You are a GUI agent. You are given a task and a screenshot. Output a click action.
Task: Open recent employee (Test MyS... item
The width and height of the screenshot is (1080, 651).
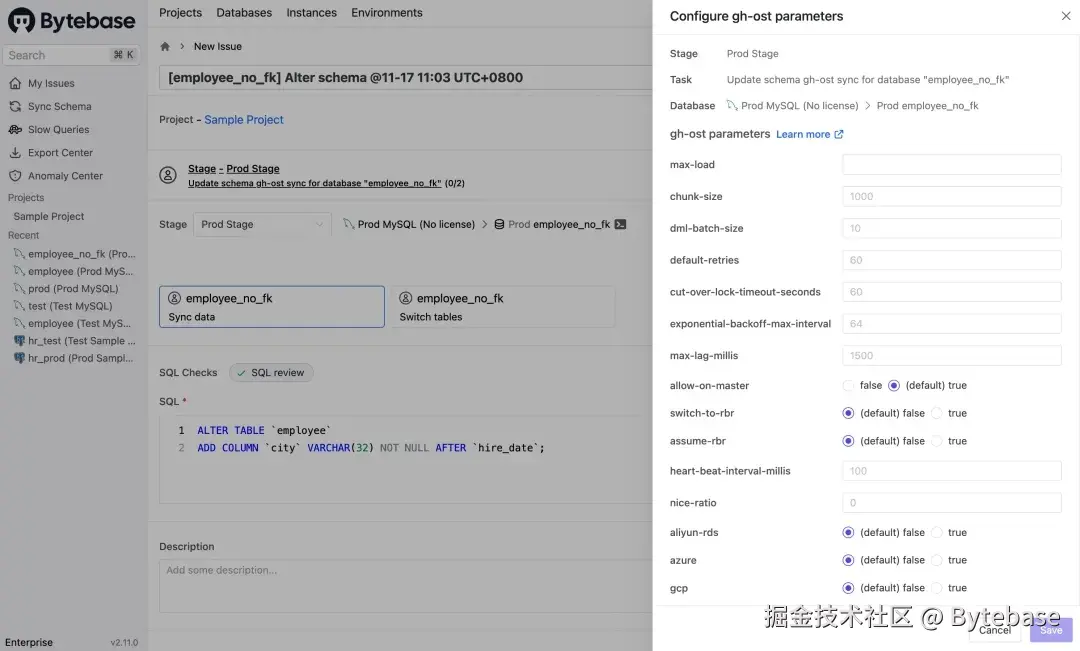(73, 323)
